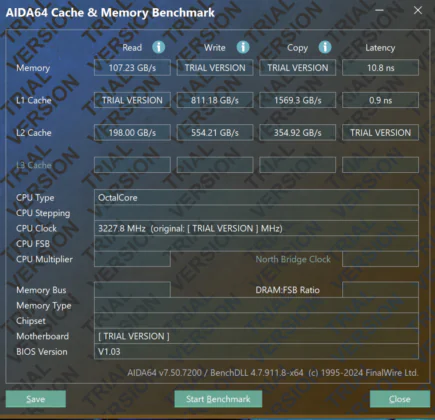435x420 pixels.
Task: Click the Memory row label
Action: (x=33, y=68)
